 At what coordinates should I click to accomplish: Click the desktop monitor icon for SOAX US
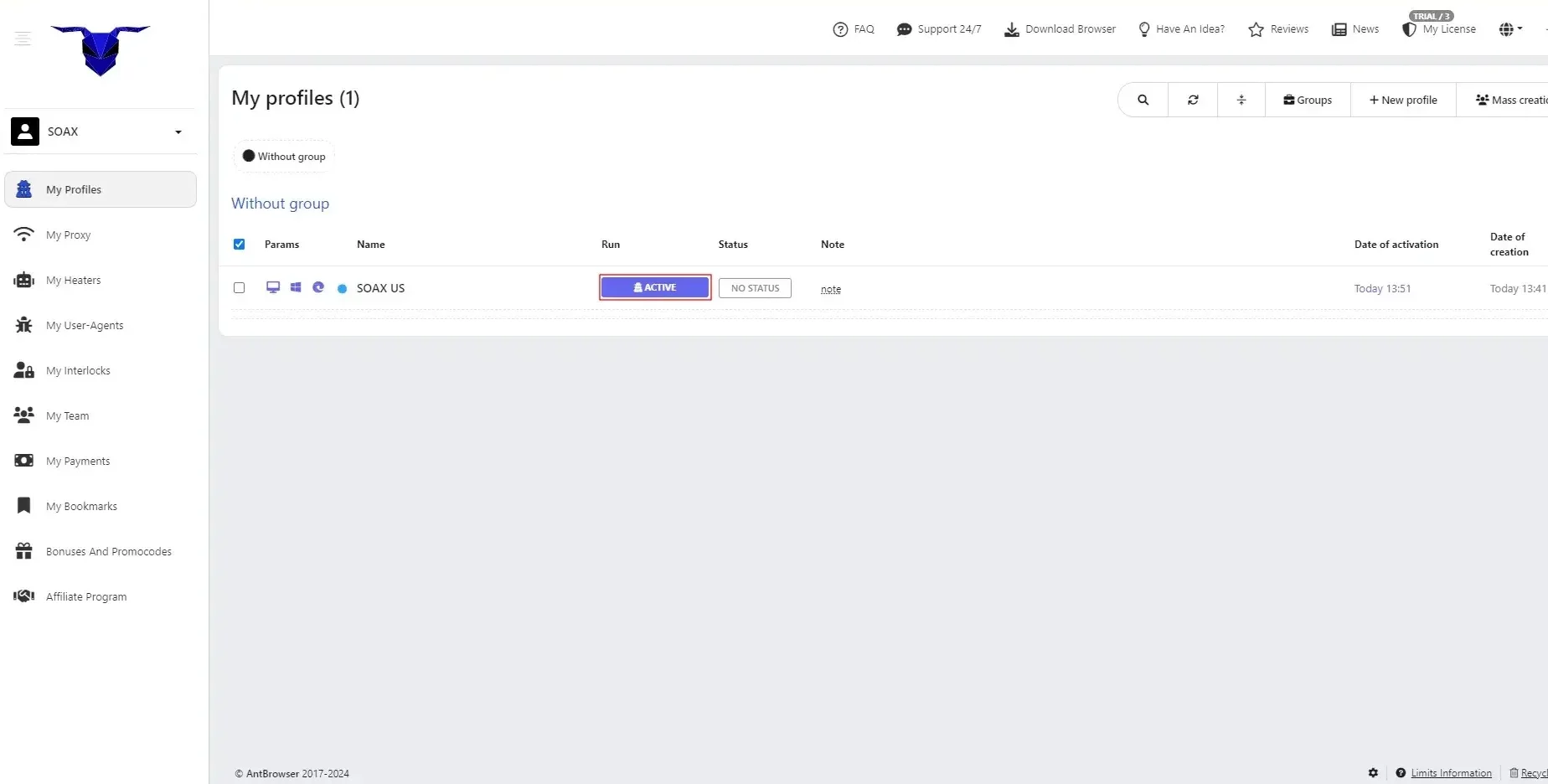(273, 287)
